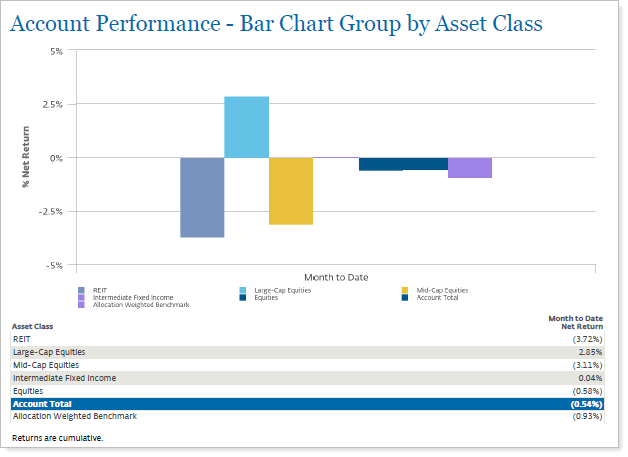Select the Large-Cap Equities table row
This screenshot has width=628, height=457.
(x=306, y=353)
